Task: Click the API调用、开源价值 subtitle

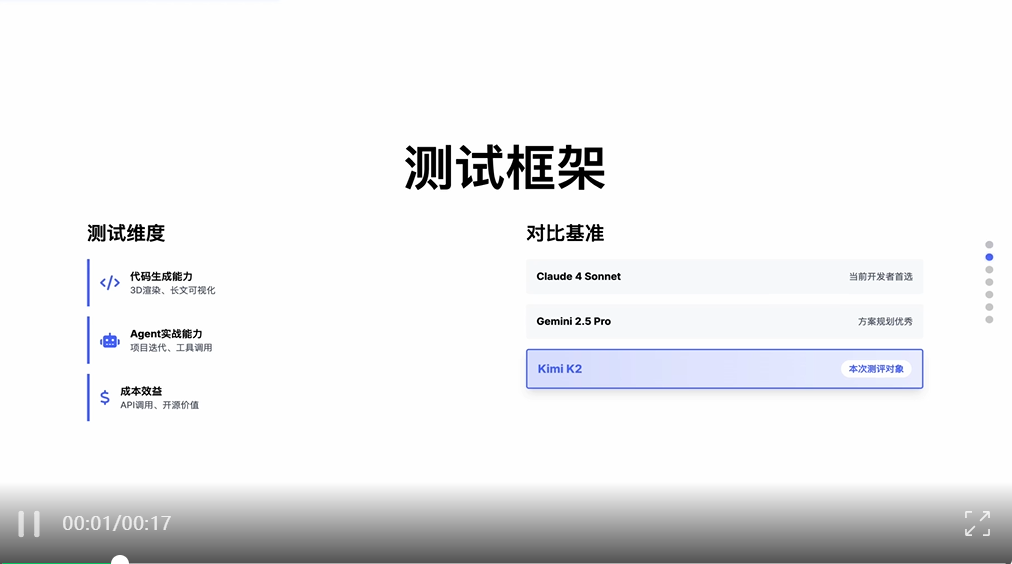Action: (x=159, y=405)
